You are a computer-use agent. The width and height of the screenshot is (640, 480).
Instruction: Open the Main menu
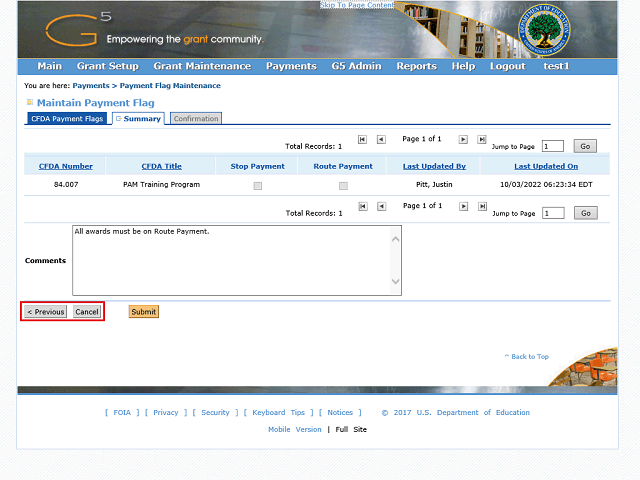50,66
